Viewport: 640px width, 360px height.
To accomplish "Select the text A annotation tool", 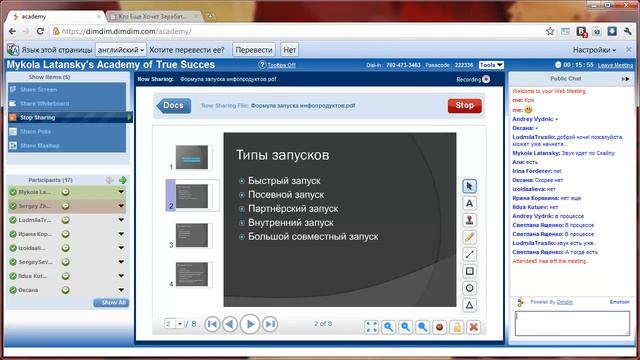I will (469, 203).
